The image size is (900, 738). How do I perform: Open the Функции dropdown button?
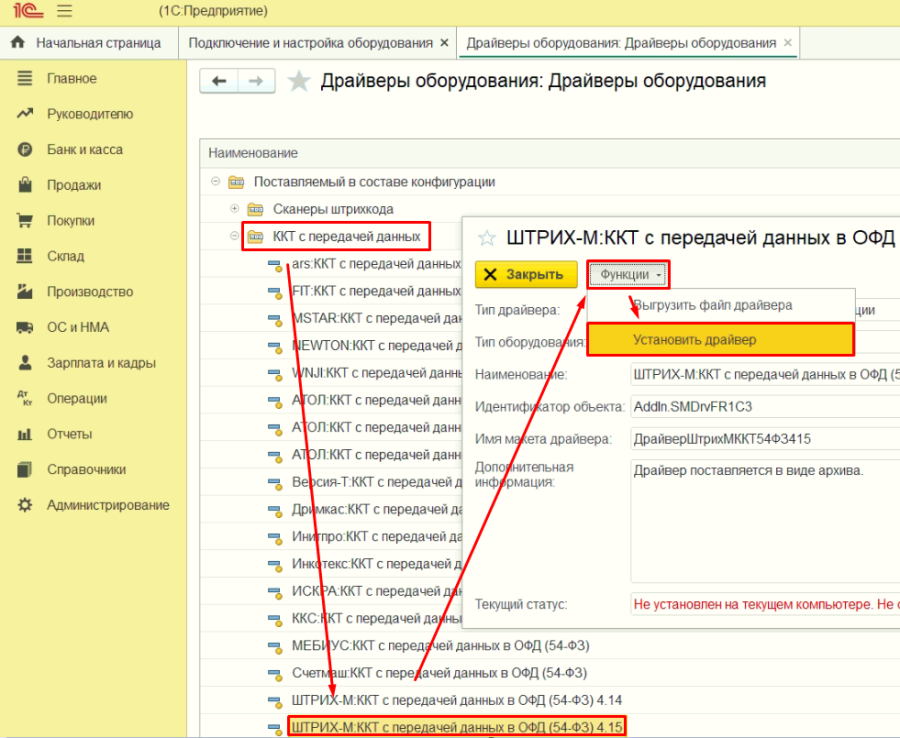point(627,274)
